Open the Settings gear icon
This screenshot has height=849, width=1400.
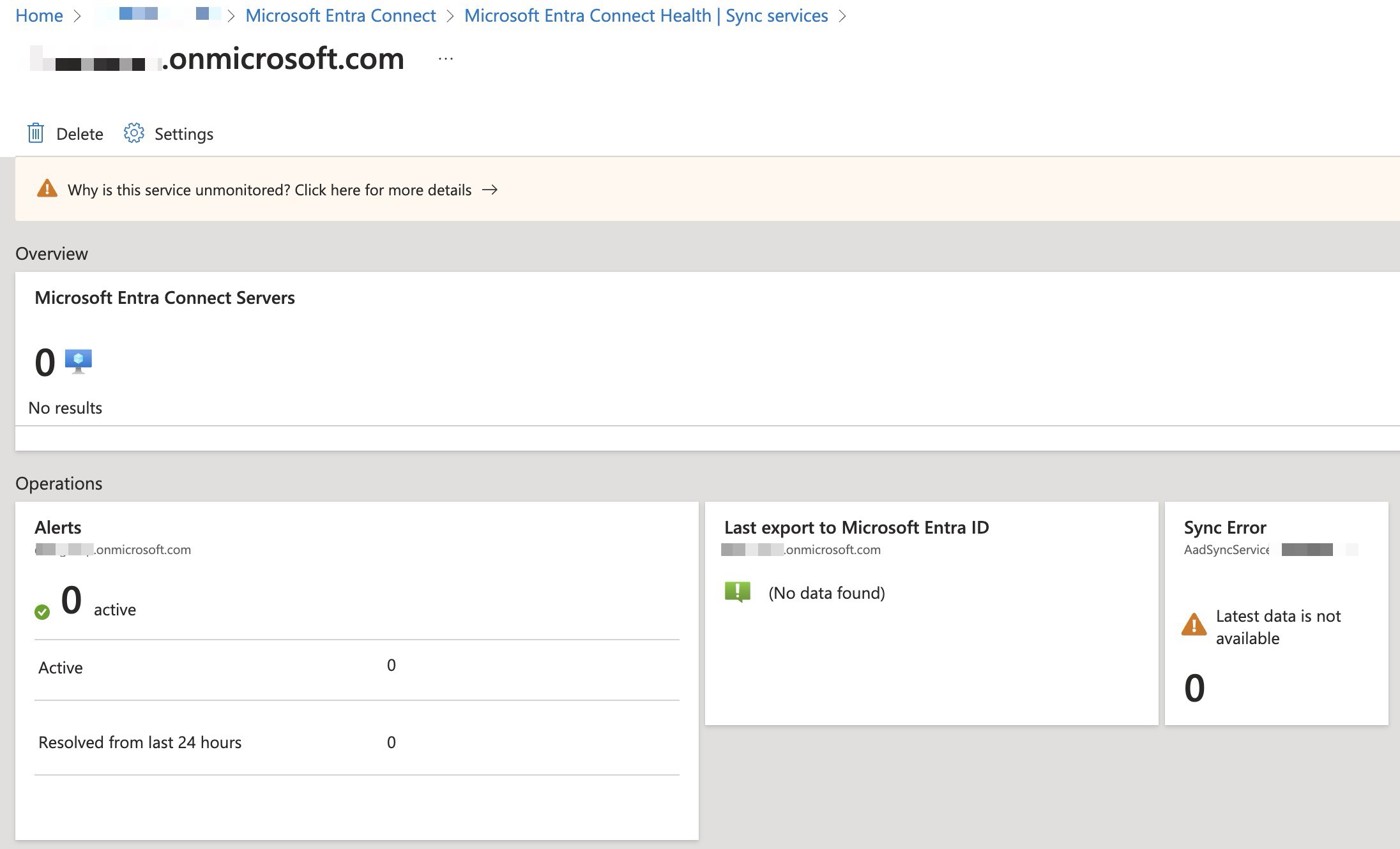[133, 133]
